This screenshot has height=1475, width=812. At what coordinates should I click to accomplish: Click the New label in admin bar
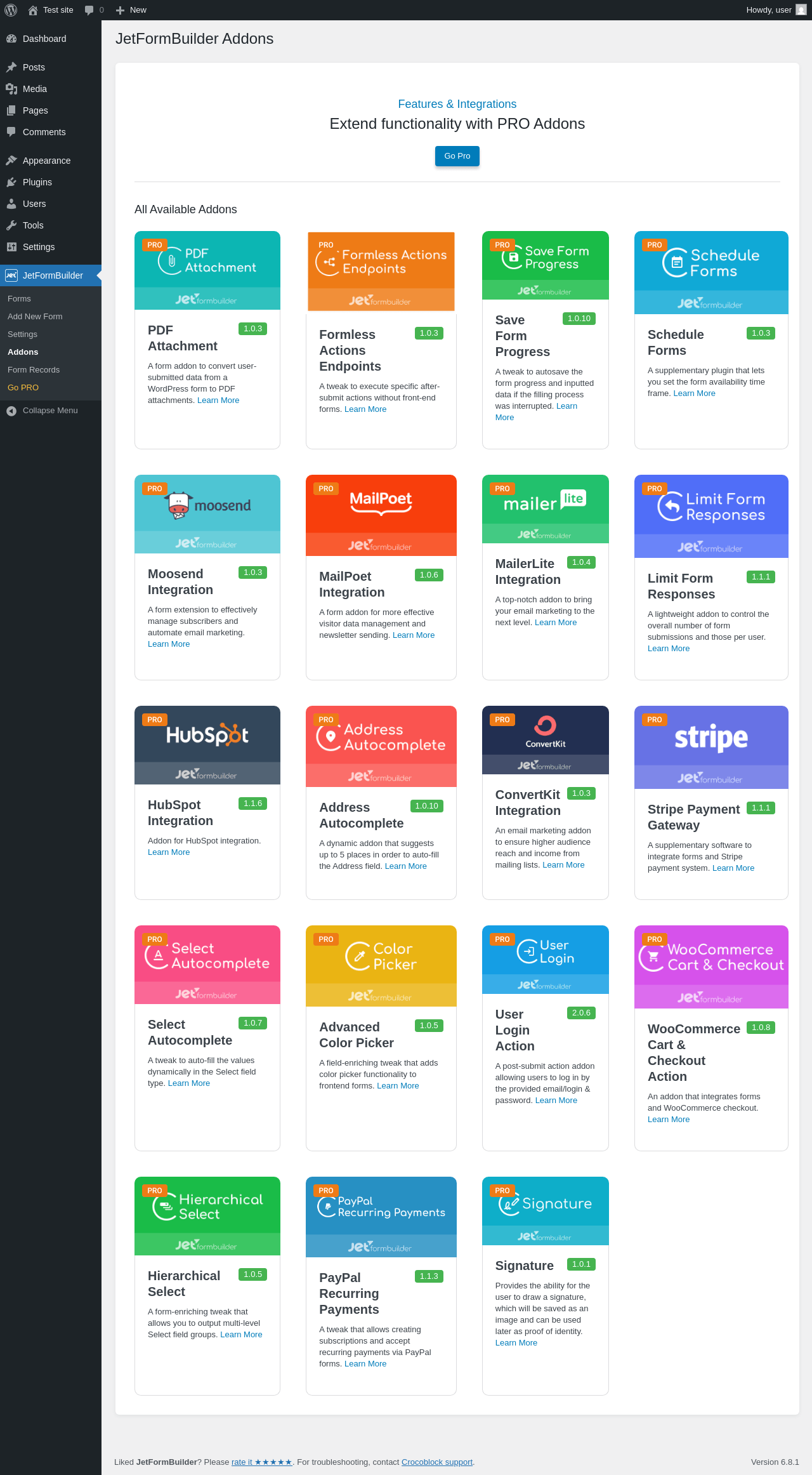click(138, 10)
